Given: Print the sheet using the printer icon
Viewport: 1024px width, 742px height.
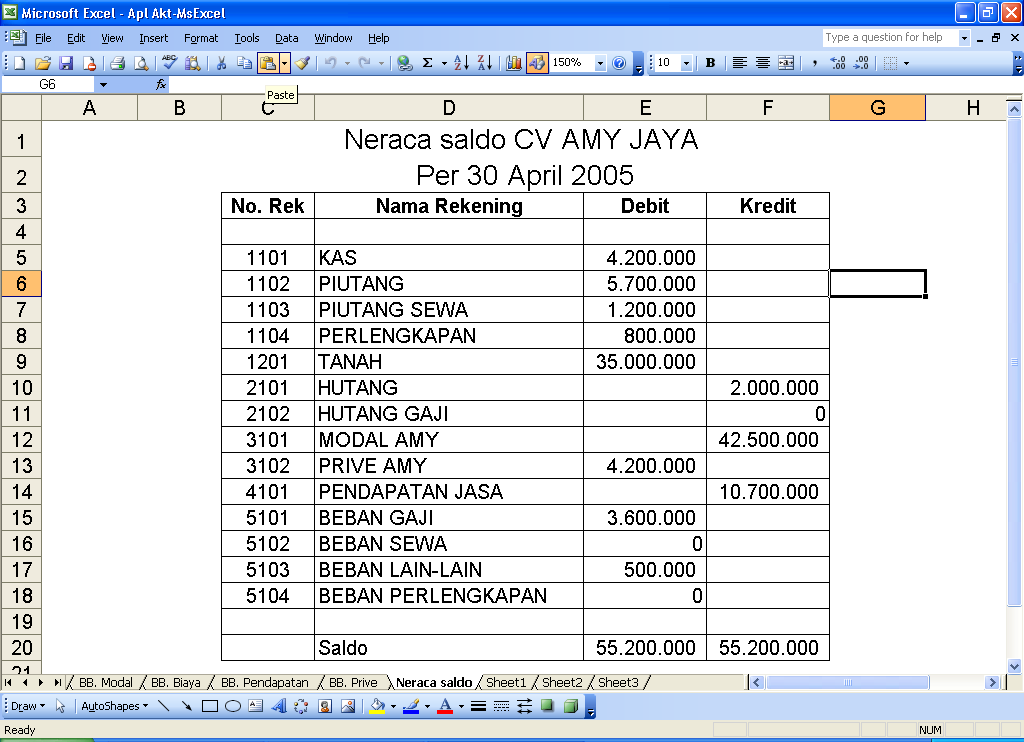Looking at the screenshot, I should tap(118, 63).
